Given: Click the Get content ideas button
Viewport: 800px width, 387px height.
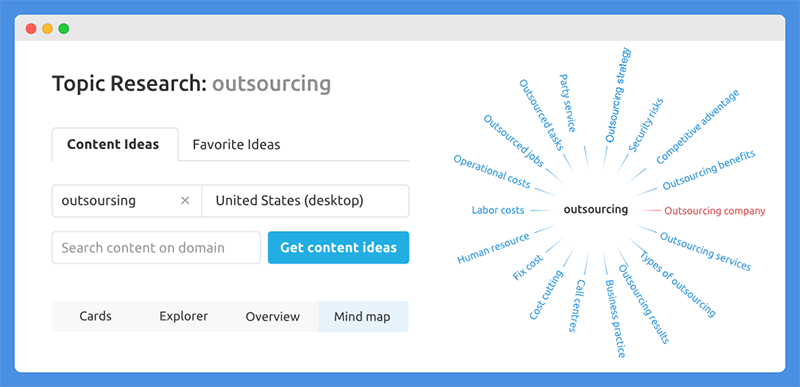Looking at the screenshot, I should pos(338,248).
